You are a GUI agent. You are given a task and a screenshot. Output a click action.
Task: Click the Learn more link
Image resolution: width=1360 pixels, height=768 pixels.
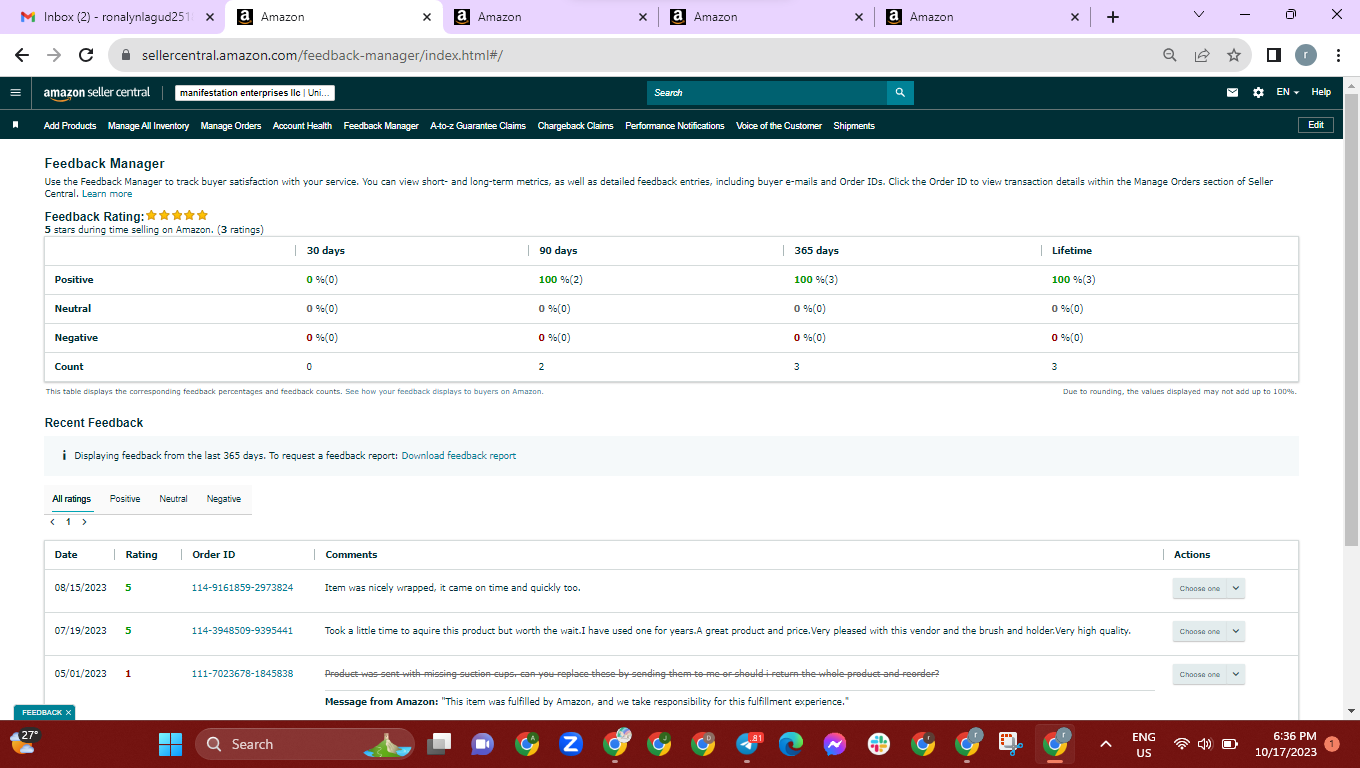click(x=107, y=194)
